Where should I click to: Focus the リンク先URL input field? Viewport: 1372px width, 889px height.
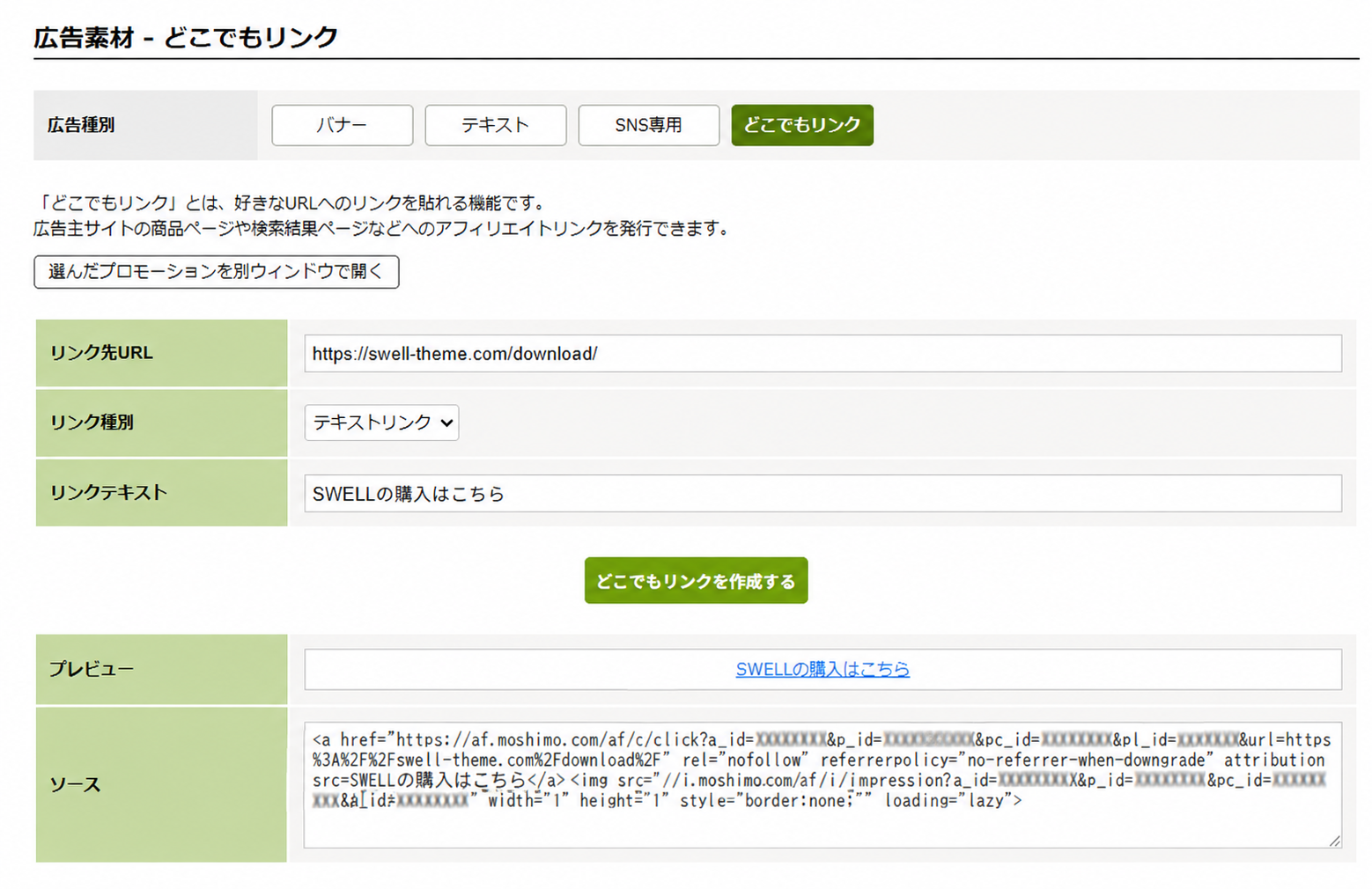822,353
